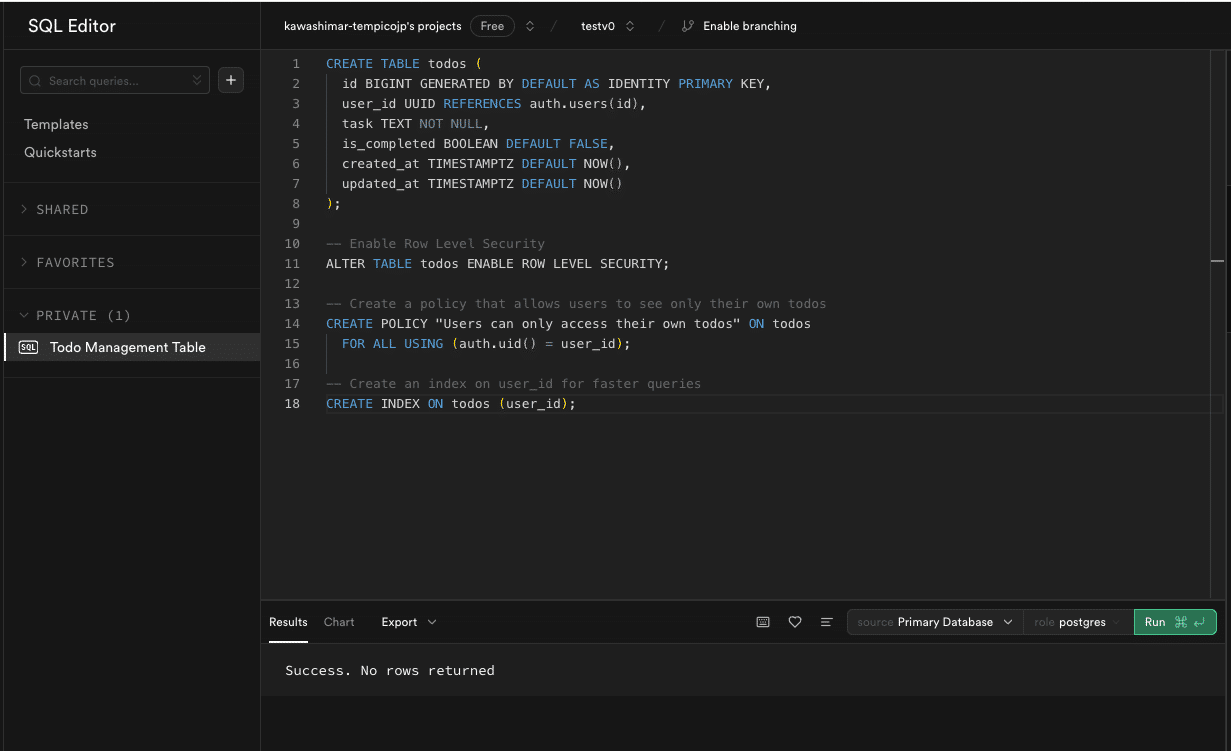Run the SQL query
The height and width of the screenshot is (751, 1231).
click(x=1174, y=622)
